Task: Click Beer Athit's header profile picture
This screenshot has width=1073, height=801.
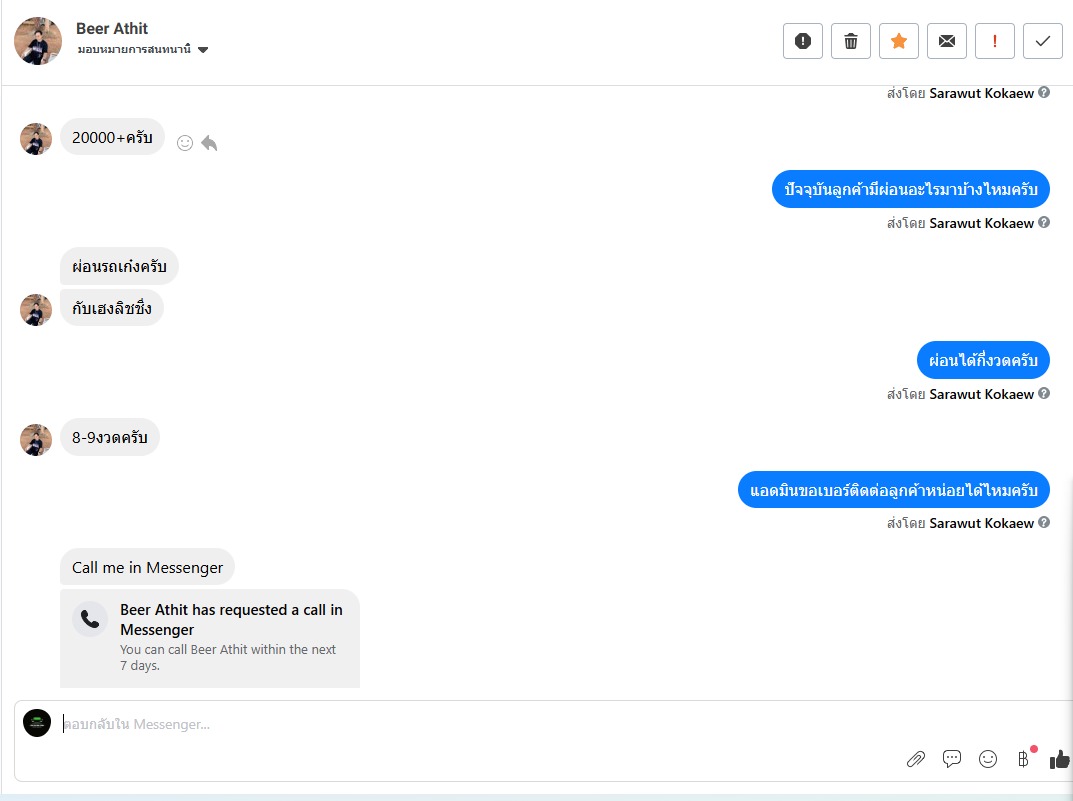Action: tap(38, 41)
